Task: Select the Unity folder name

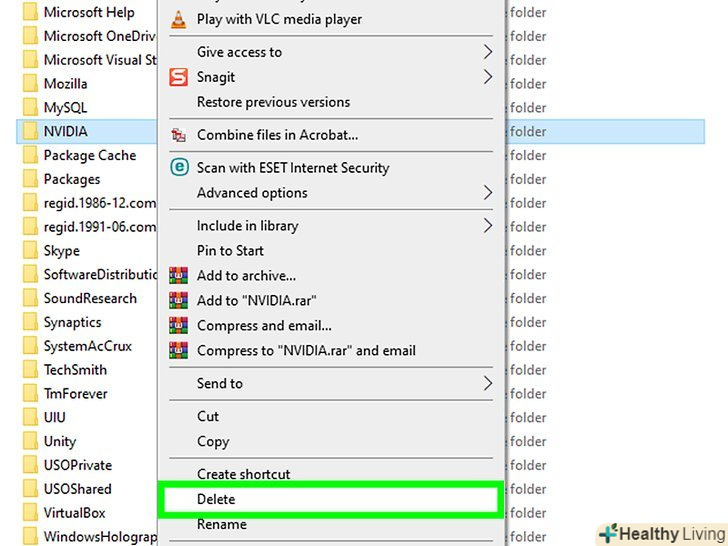Action: point(60,442)
